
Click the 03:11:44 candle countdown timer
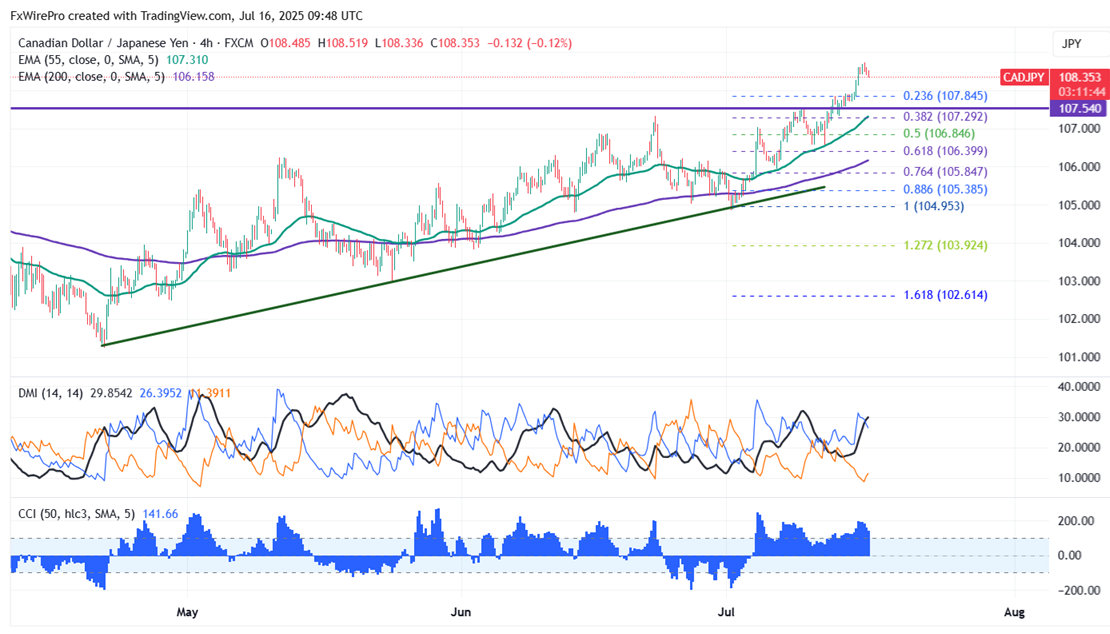click(x=1082, y=92)
